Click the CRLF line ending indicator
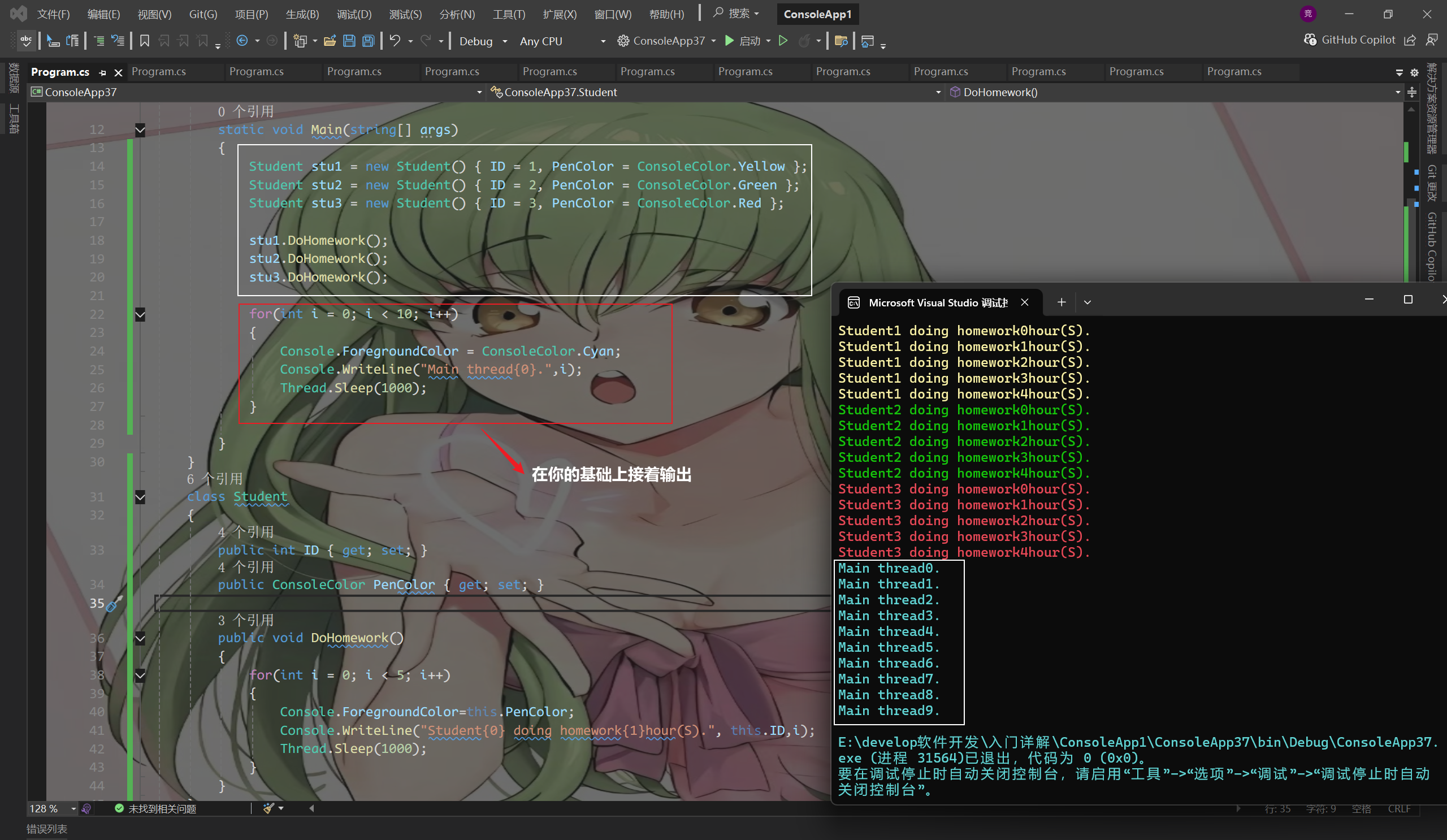This screenshot has width=1447, height=840. [x=1399, y=808]
